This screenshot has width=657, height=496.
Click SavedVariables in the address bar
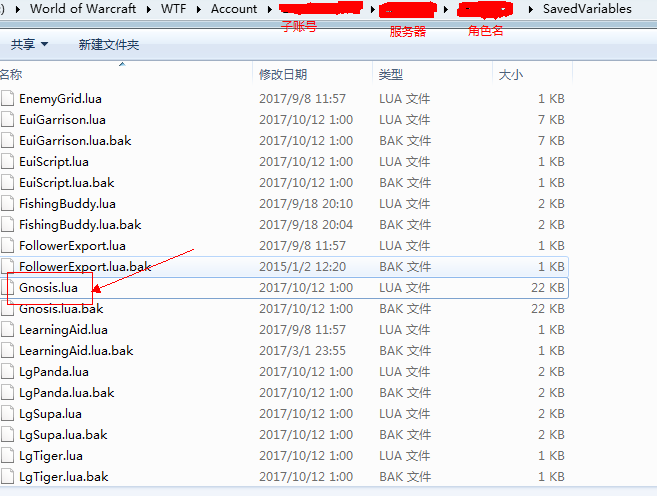(587, 8)
